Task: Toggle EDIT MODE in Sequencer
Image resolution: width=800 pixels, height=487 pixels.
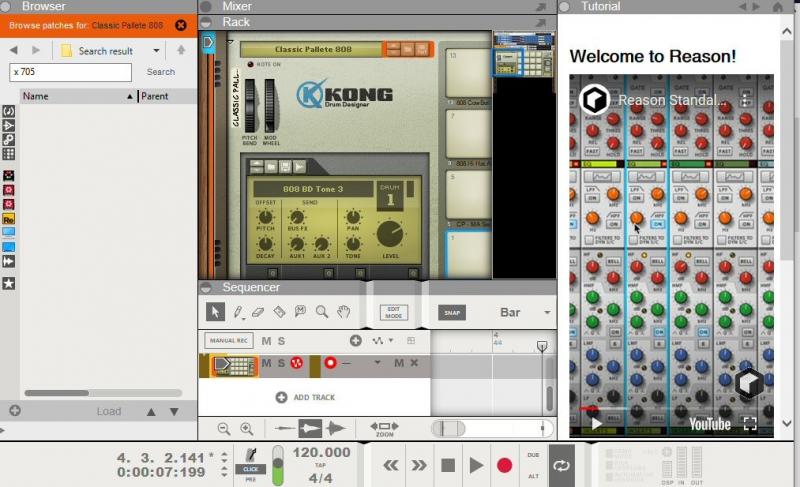Action: [394, 313]
